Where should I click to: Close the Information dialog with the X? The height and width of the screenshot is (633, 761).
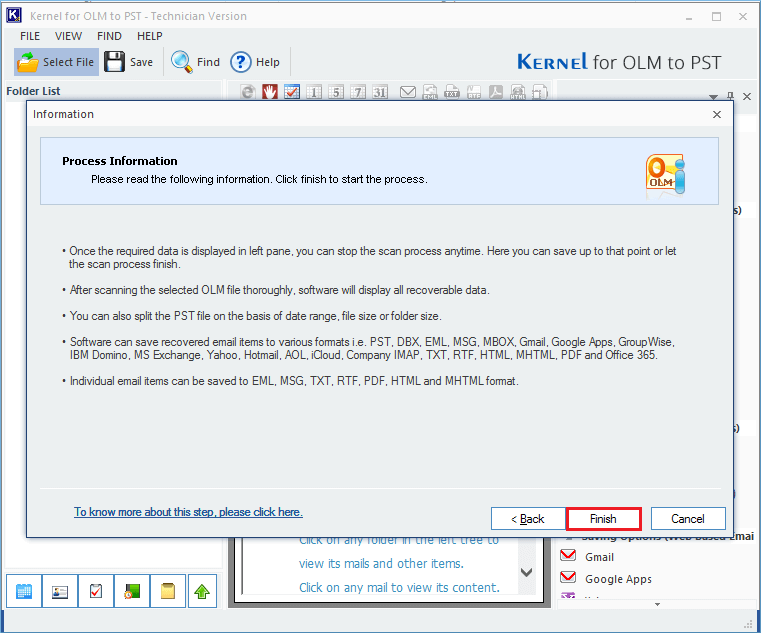click(x=717, y=115)
